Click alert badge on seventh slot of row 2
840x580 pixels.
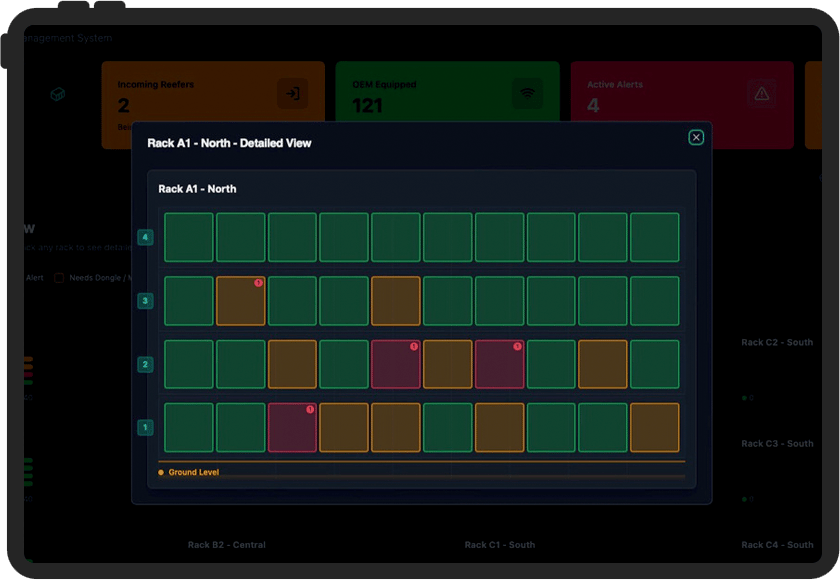point(517,346)
